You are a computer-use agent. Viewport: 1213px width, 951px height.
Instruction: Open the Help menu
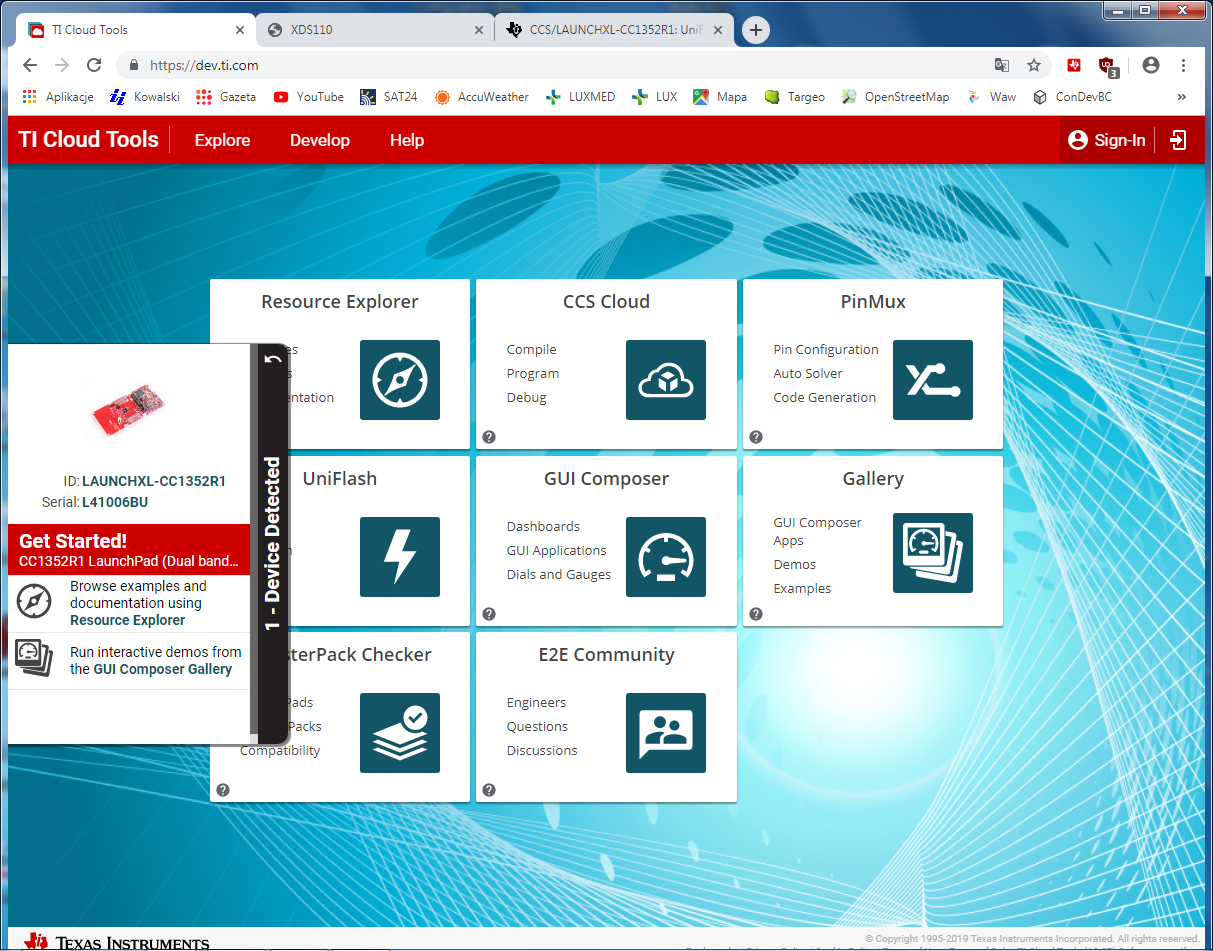(407, 140)
